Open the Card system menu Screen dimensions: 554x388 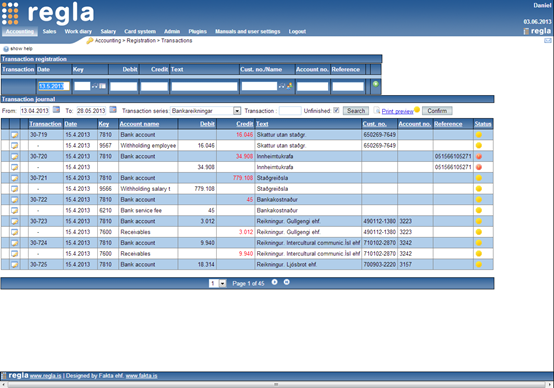(140, 31)
